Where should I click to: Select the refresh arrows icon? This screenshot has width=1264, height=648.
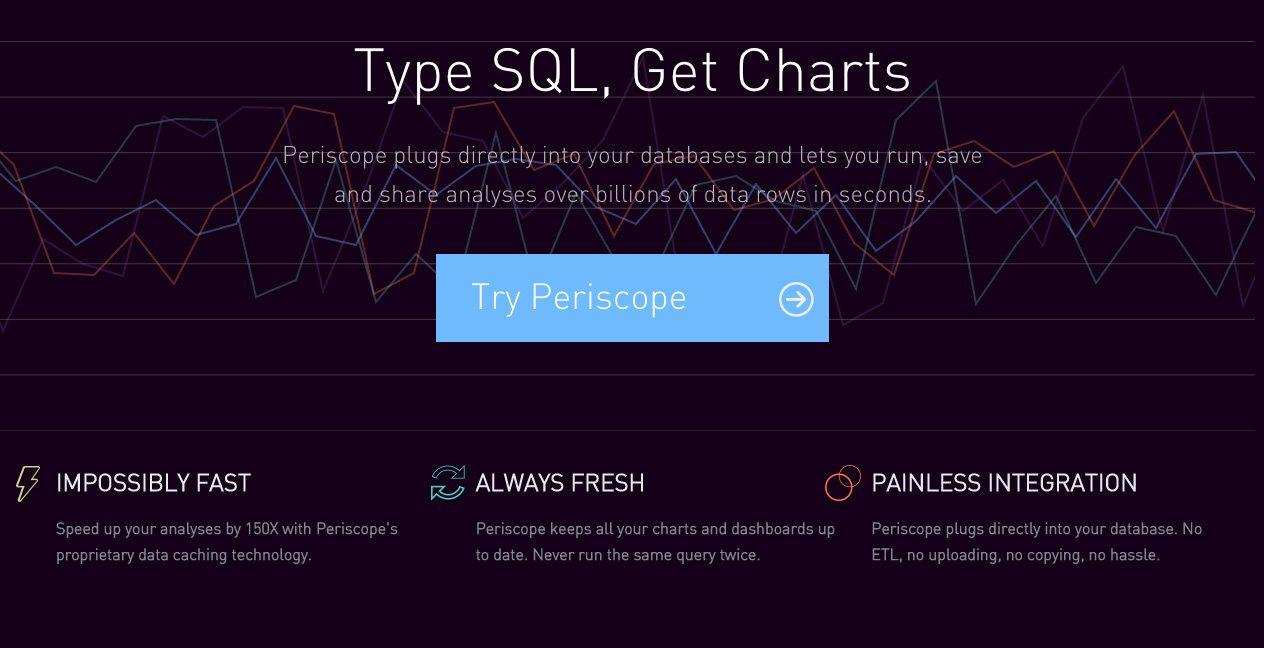(448, 483)
